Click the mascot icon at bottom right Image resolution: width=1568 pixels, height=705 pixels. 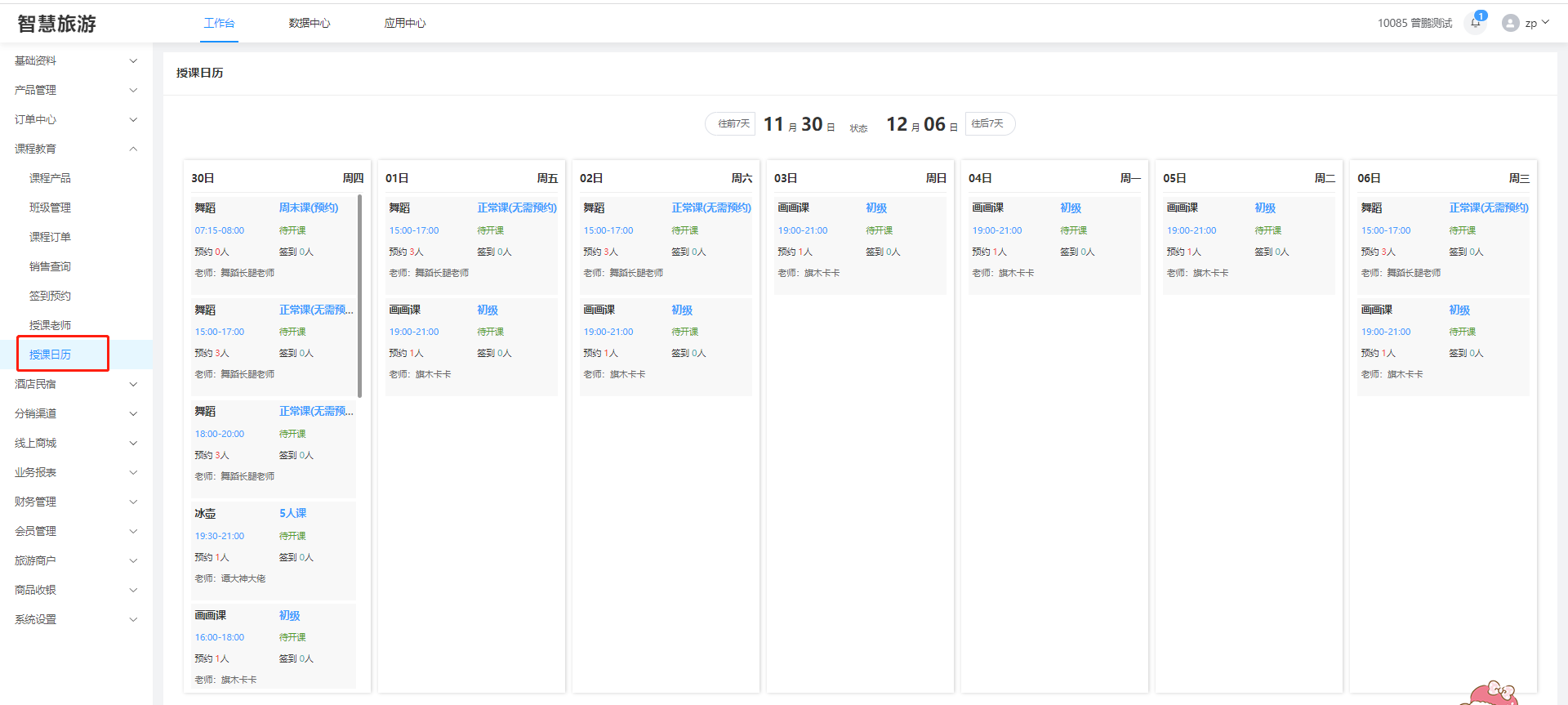1492,694
